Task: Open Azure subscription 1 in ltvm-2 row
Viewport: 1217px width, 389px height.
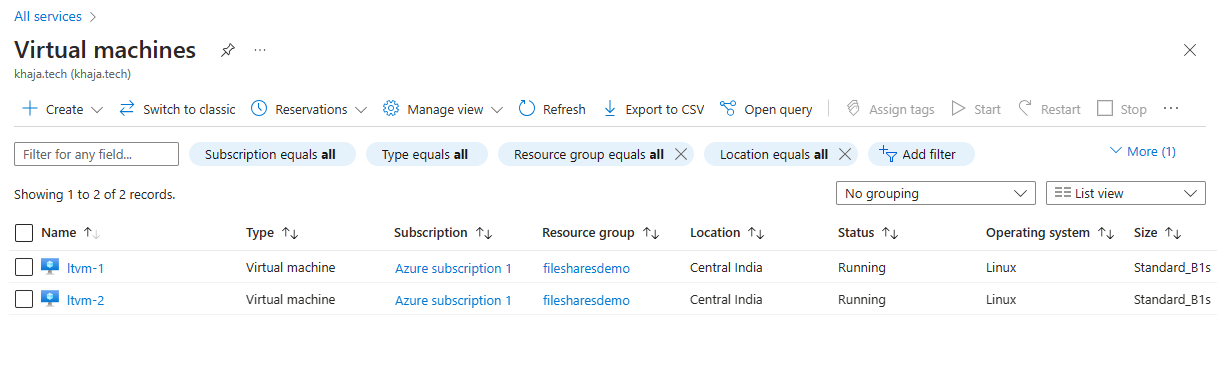Action: pyautogui.click(x=453, y=300)
